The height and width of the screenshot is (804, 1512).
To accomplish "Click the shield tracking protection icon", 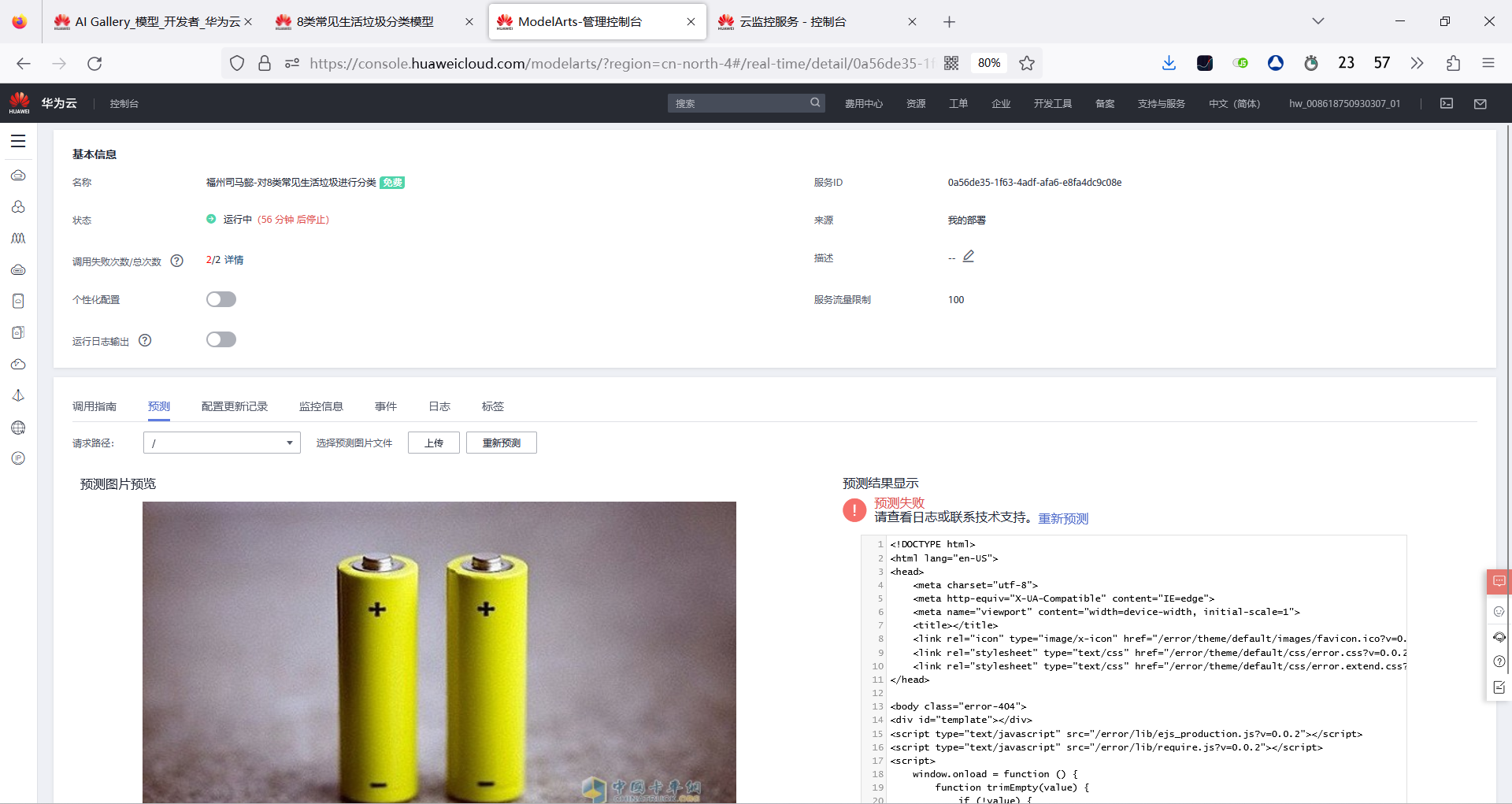I will (x=237, y=63).
